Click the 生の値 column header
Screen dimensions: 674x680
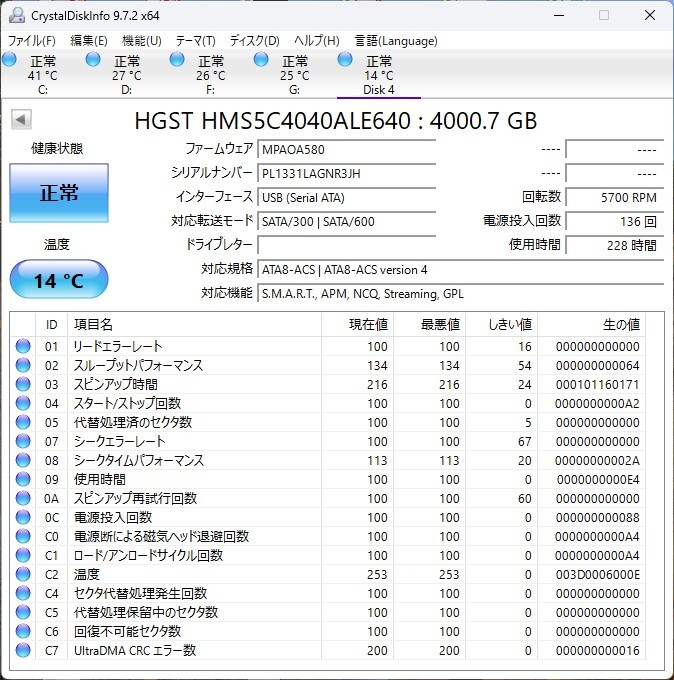591,324
